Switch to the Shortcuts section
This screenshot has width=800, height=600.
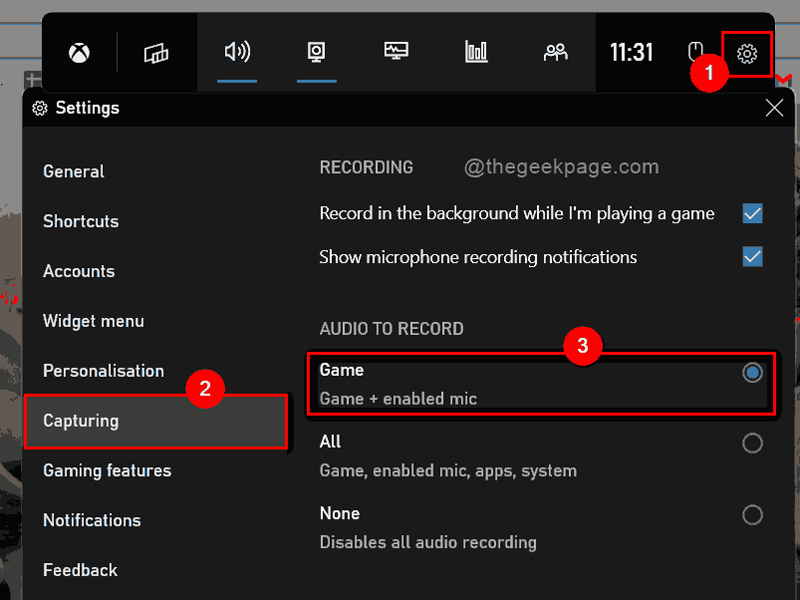[x=81, y=222]
